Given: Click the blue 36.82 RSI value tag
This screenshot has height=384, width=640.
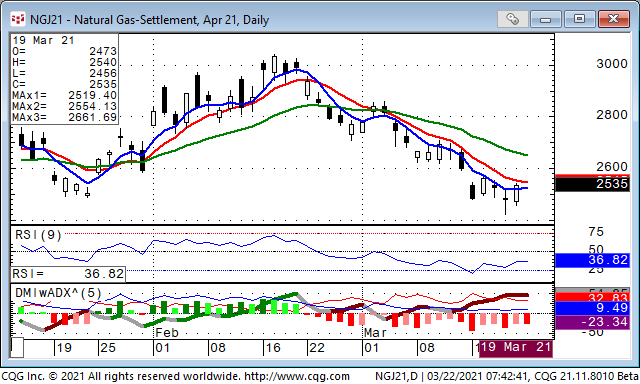Looking at the screenshot, I should [592, 260].
